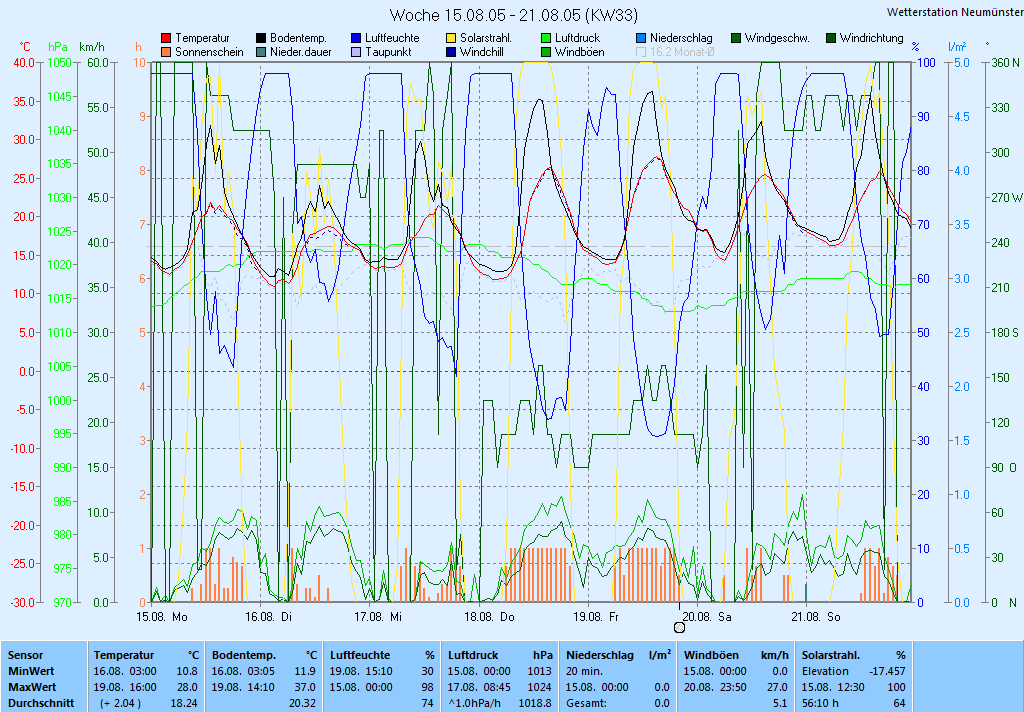
Task: Click the temperature min value 10.8
Action: pos(187,671)
